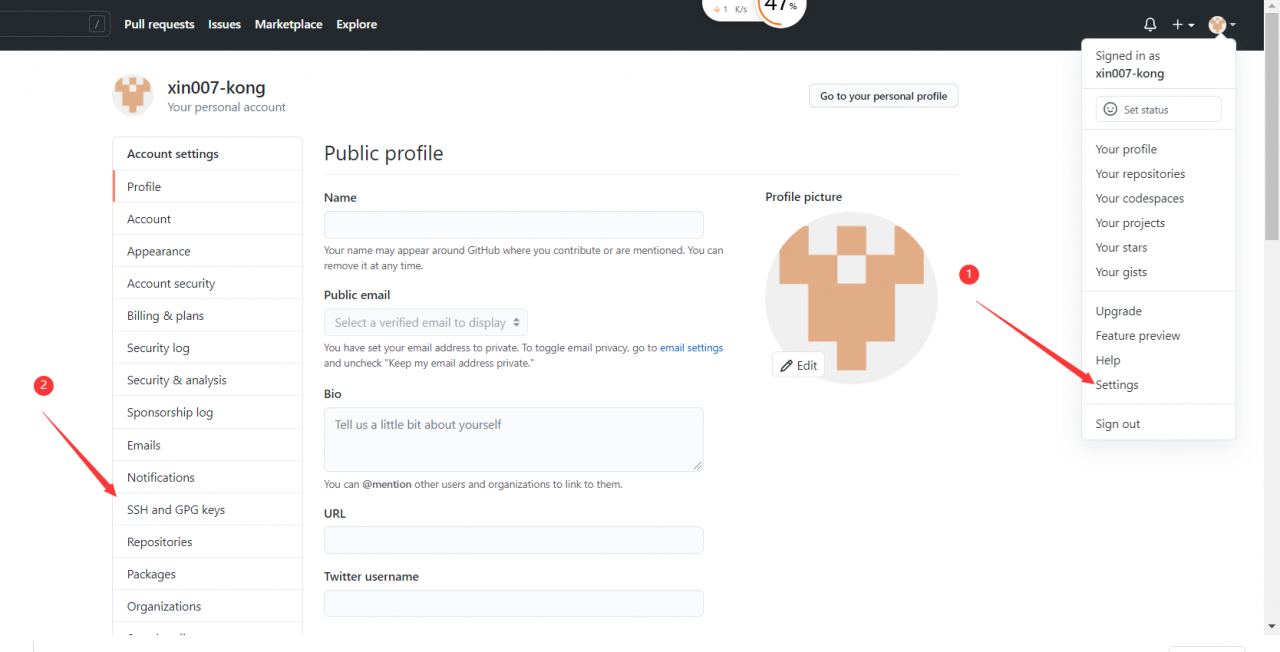Follow the email settings link
1280x652 pixels.
coord(691,348)
